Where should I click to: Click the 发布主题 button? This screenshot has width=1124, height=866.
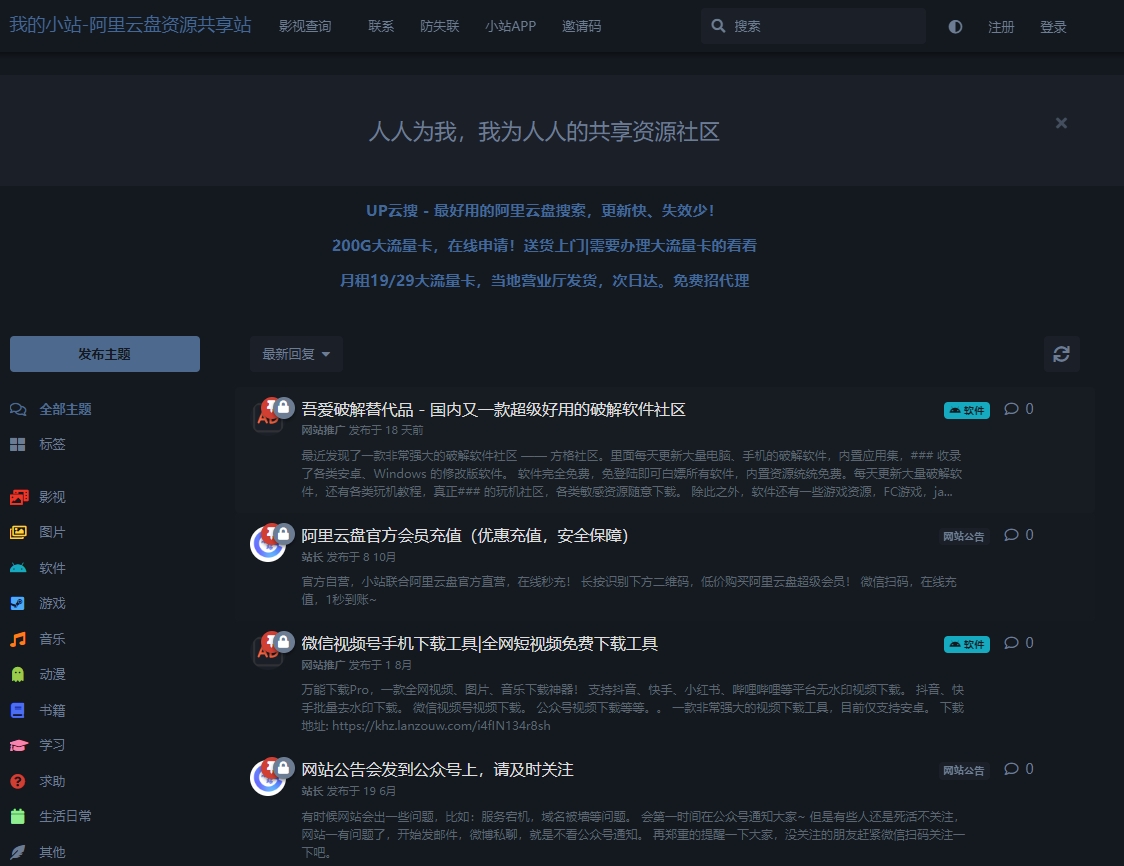point(104,353)
